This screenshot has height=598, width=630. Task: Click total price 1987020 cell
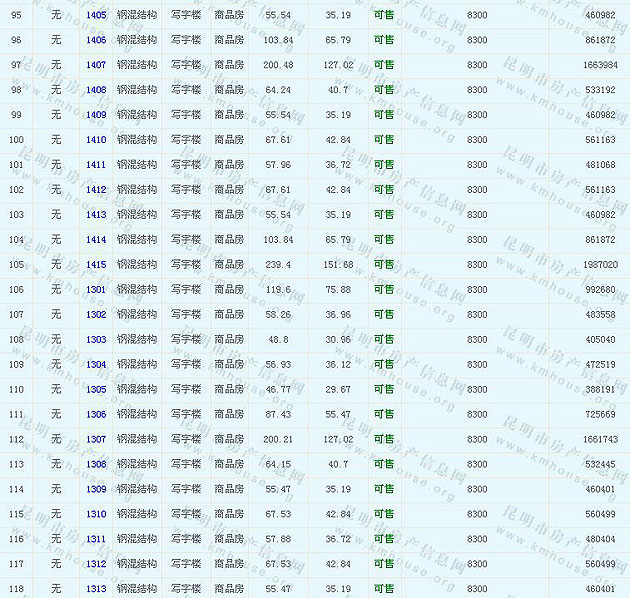coord(600,265)
